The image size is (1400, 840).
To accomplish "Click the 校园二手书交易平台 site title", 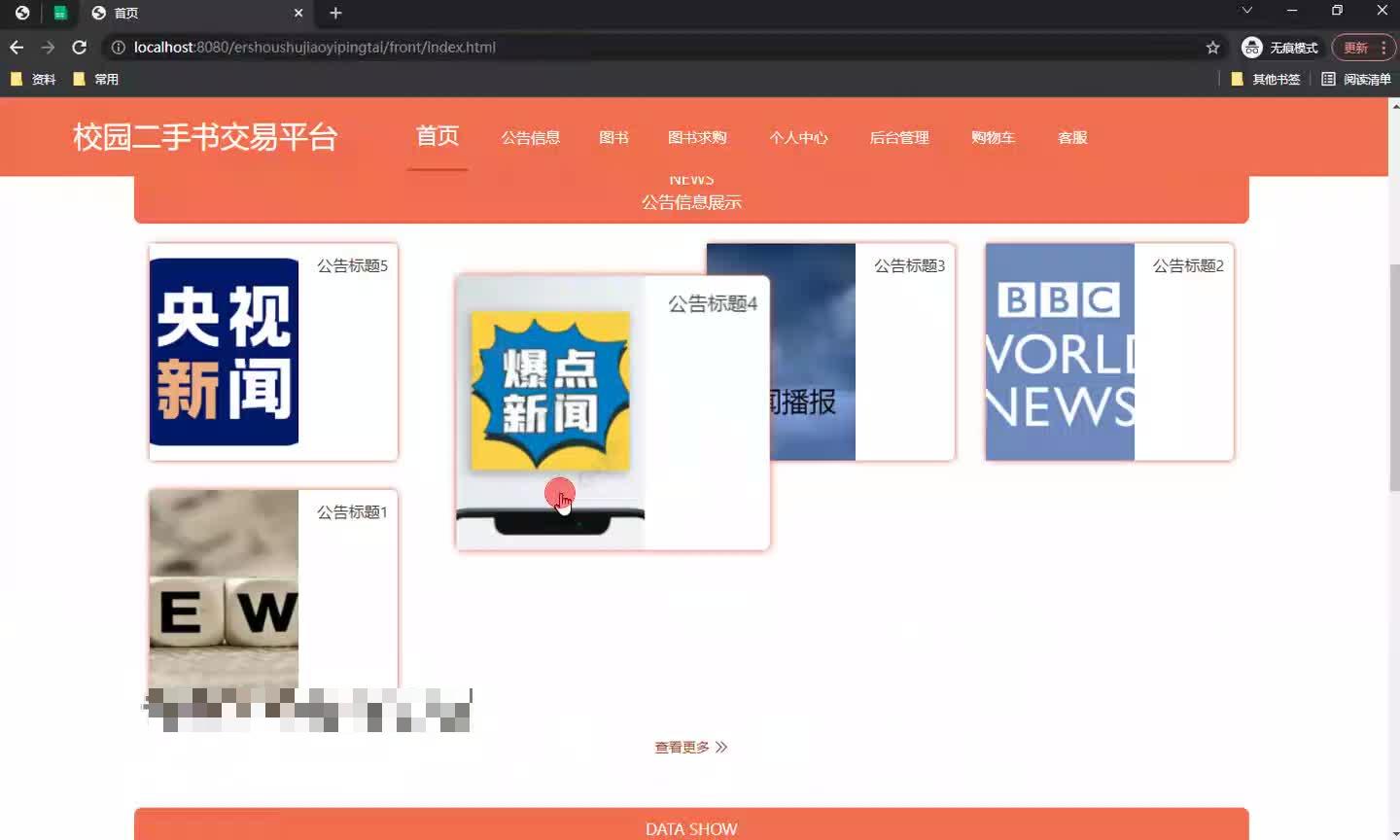I will (x=205, y=137).
